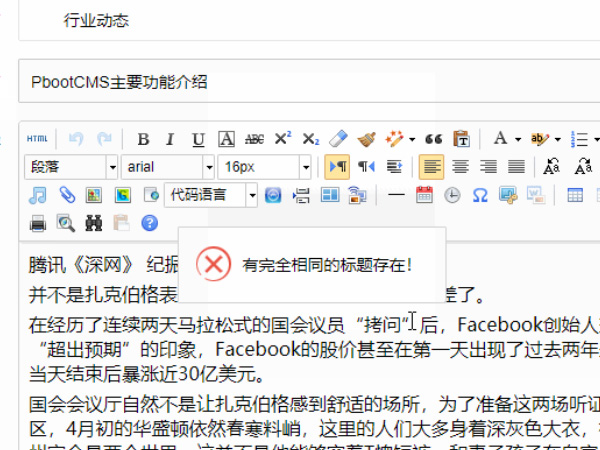Toggle left text alignment

point(431,167)
